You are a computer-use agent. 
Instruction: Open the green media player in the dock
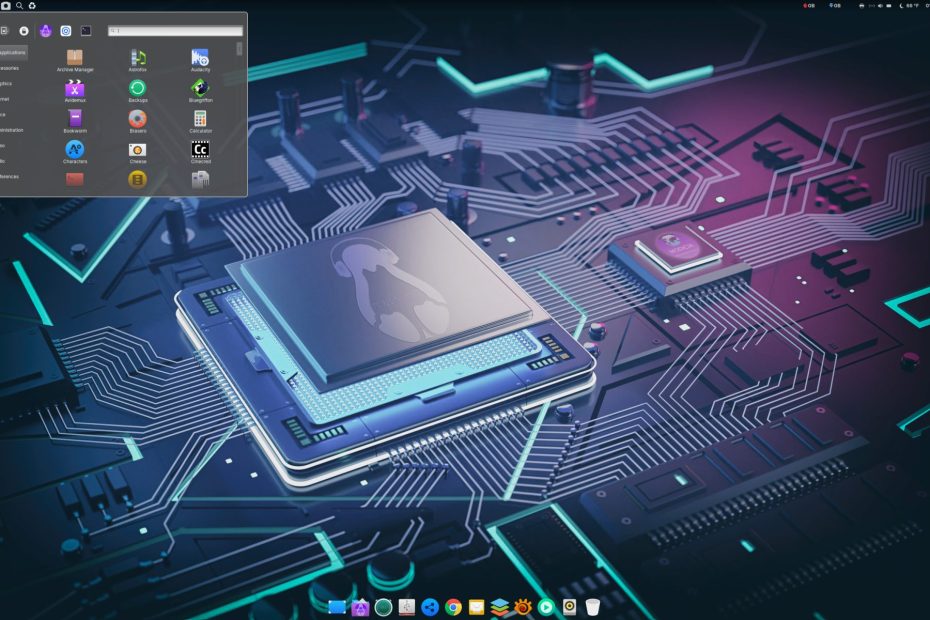pyautogui.click(x=546, y=607)
